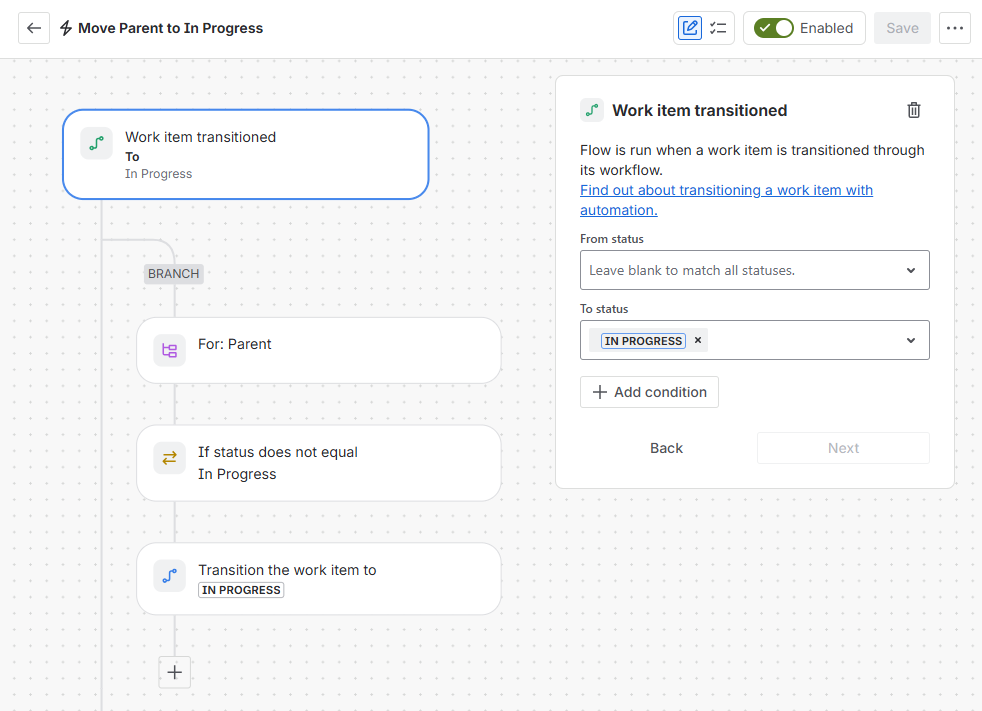982x711 pixels.
Task: Click the To status label
Action: click(x=604, y=309)
